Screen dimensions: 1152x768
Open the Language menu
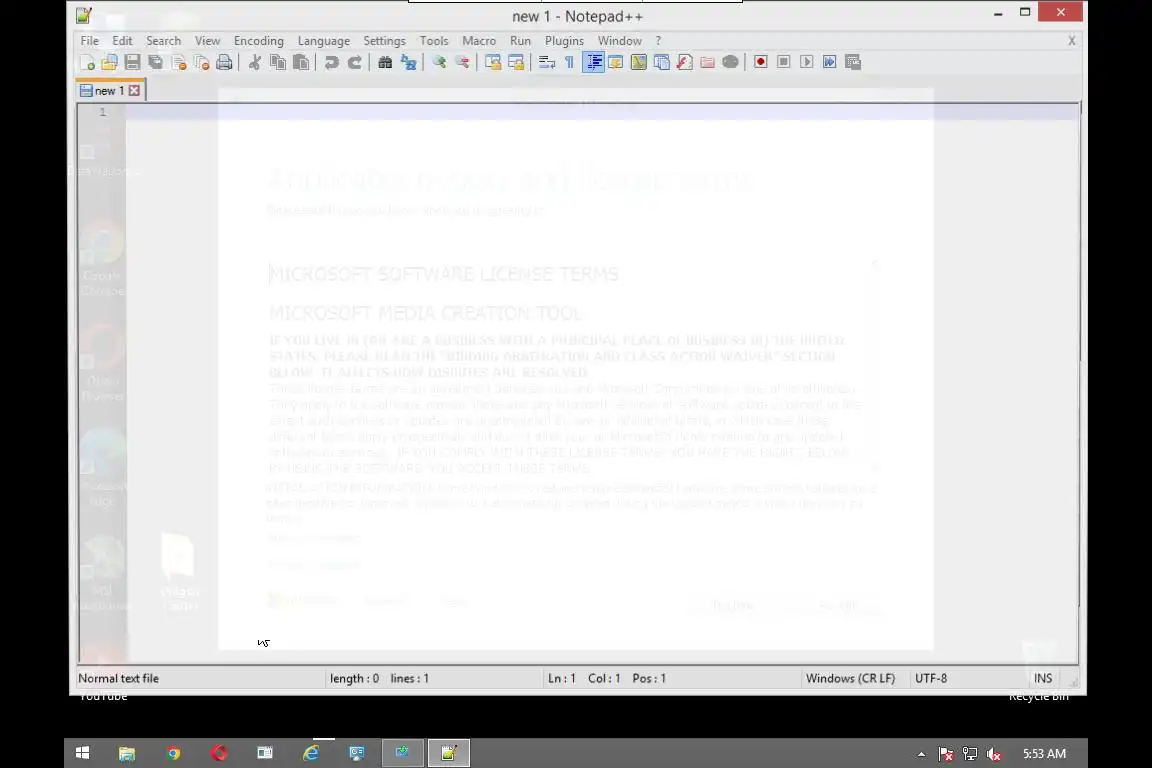[x=324, y=41]
